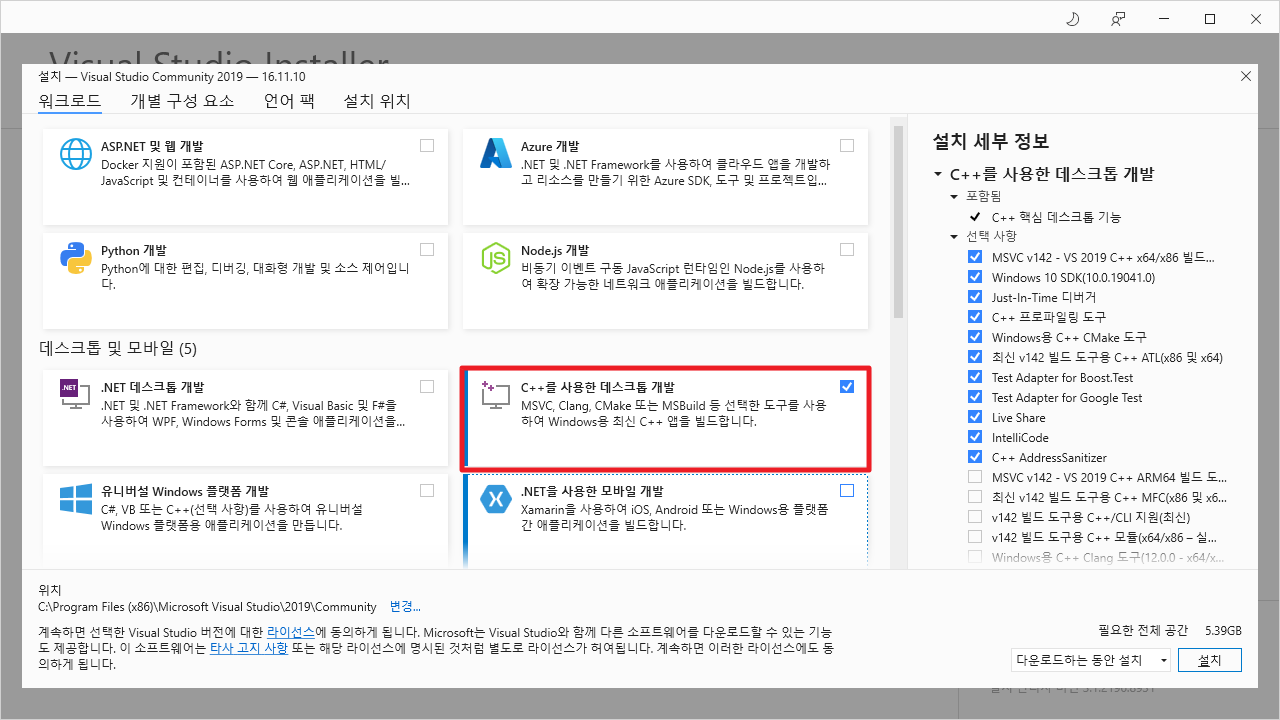Switch to the 언어 팩 tab
The width and height of the screenshot is (1280, 720).
tap(289, 101)
